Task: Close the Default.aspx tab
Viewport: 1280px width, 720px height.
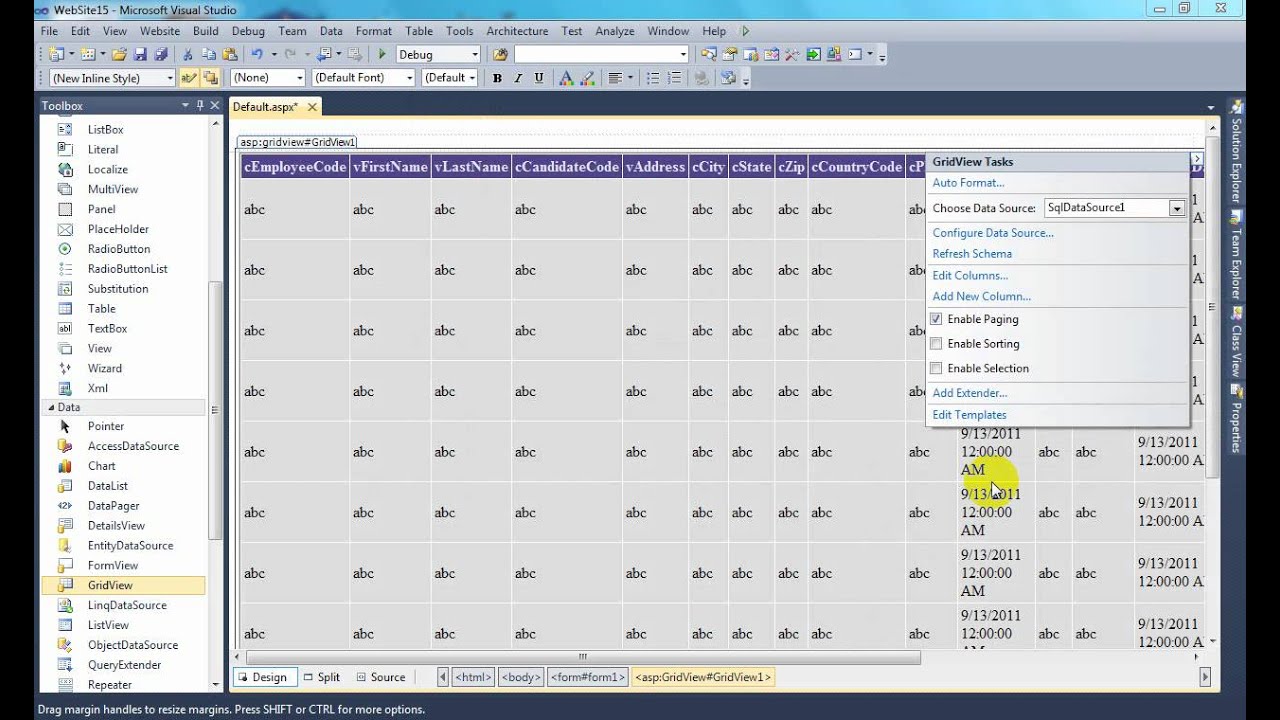Action: point(312,107)
